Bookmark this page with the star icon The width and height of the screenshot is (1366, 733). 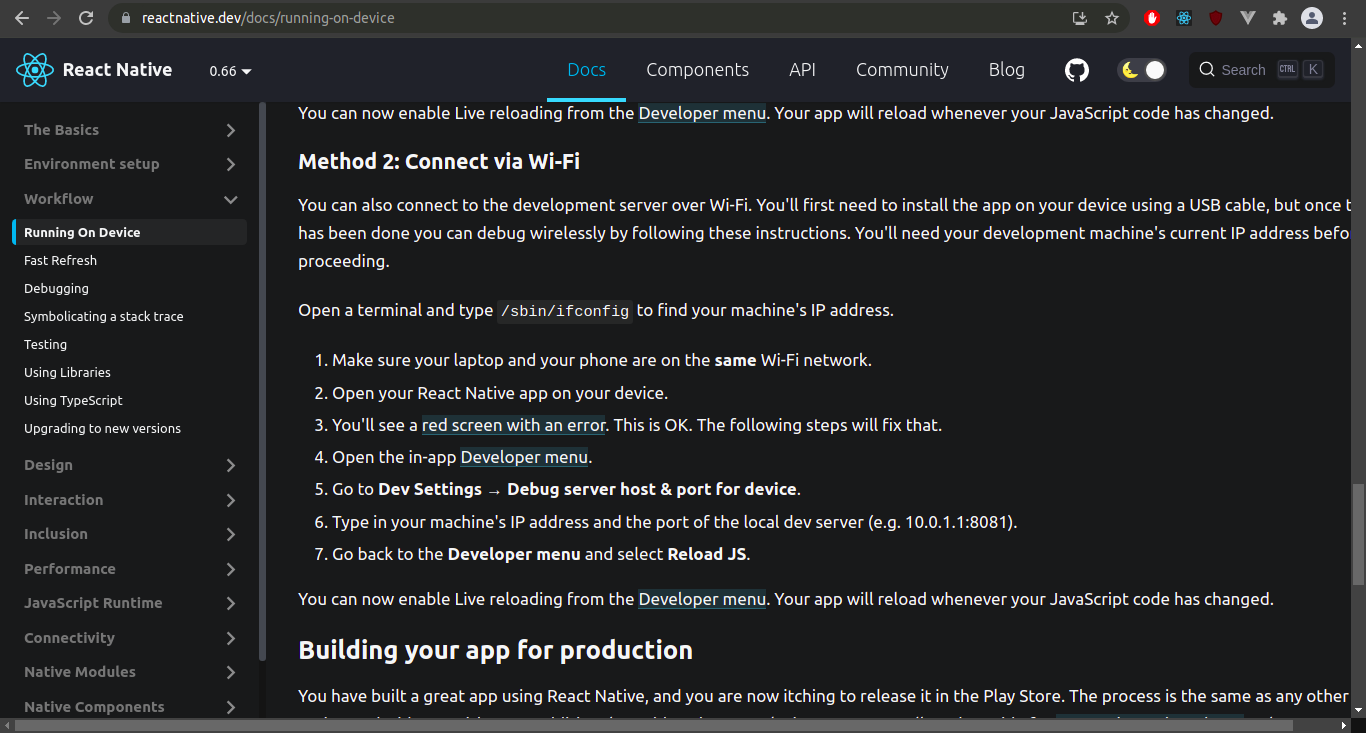click(1112, 18)
